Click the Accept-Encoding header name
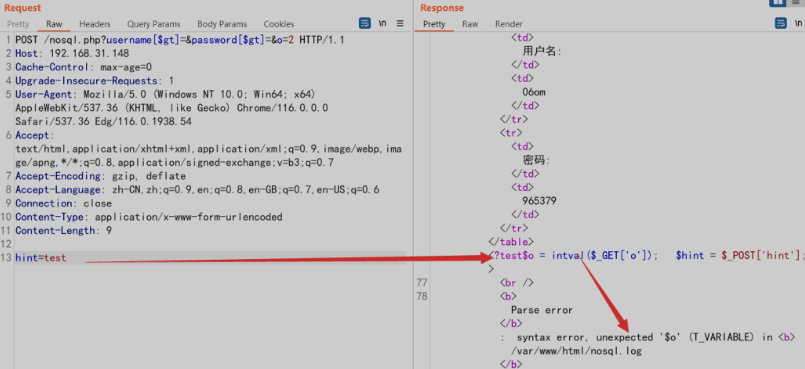The image size is (805, 369). [58, 176]
